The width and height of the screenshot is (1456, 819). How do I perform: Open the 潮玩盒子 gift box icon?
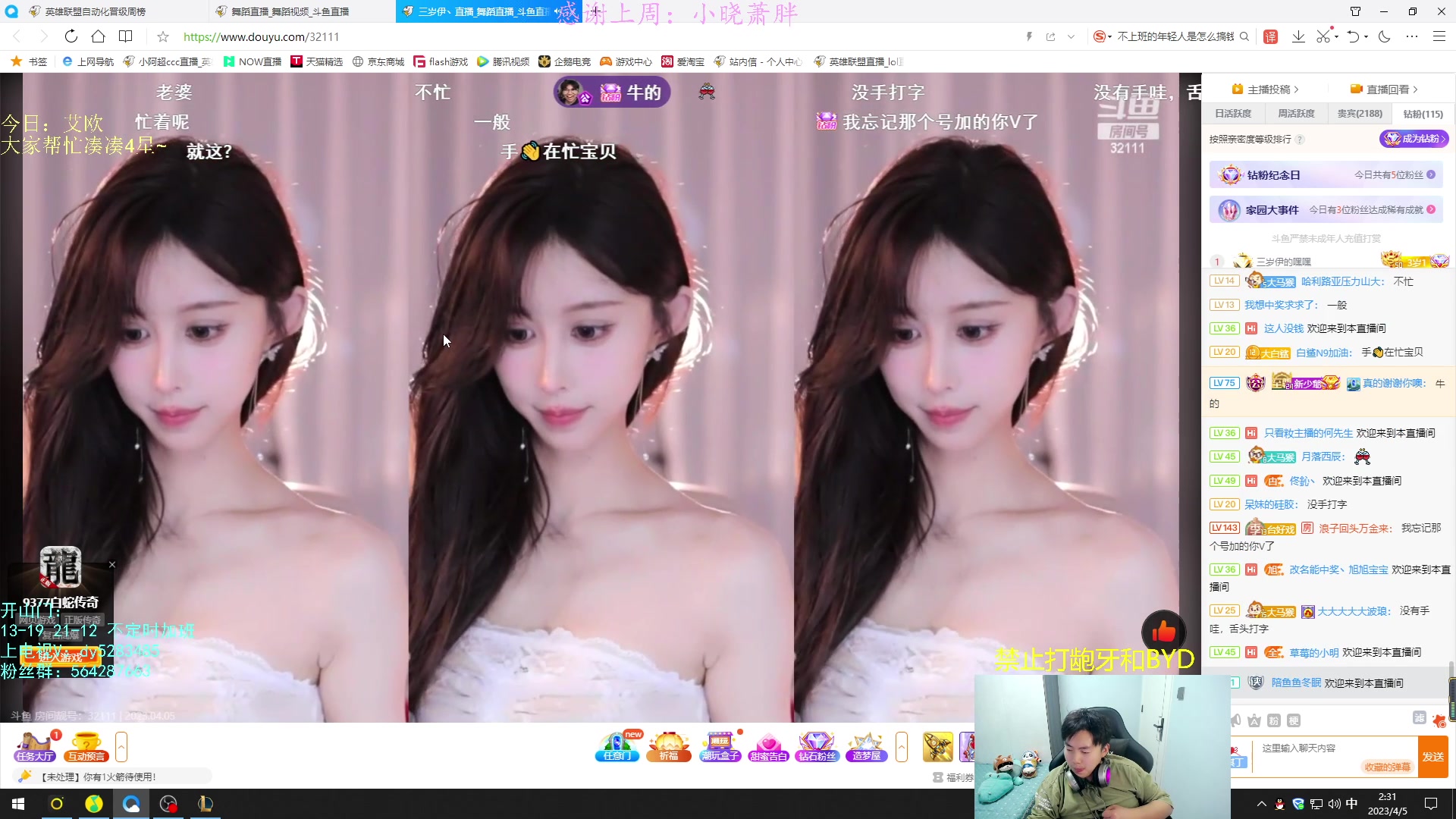coord(720,746)
